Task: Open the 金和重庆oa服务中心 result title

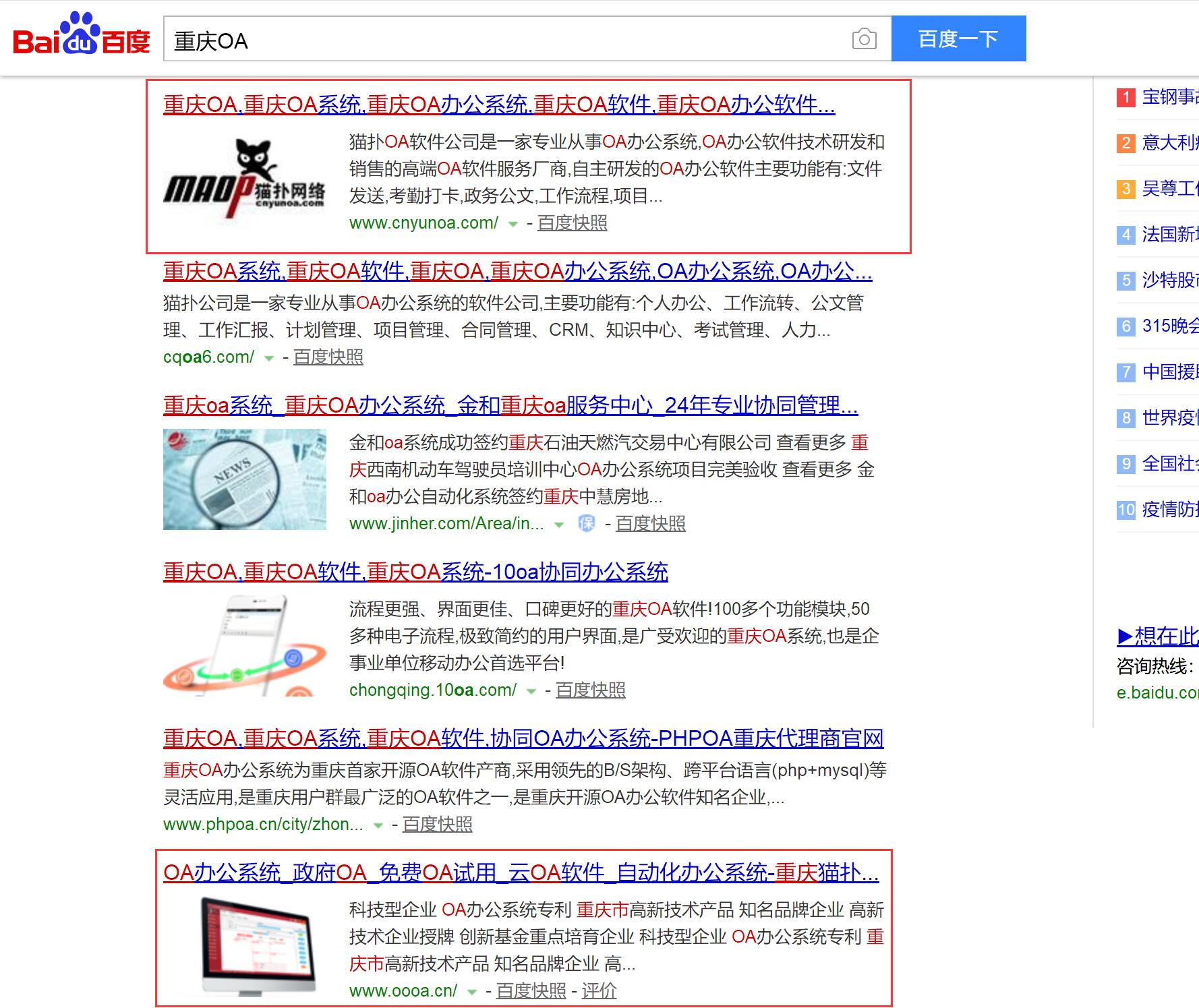Action: coord(510,405)
